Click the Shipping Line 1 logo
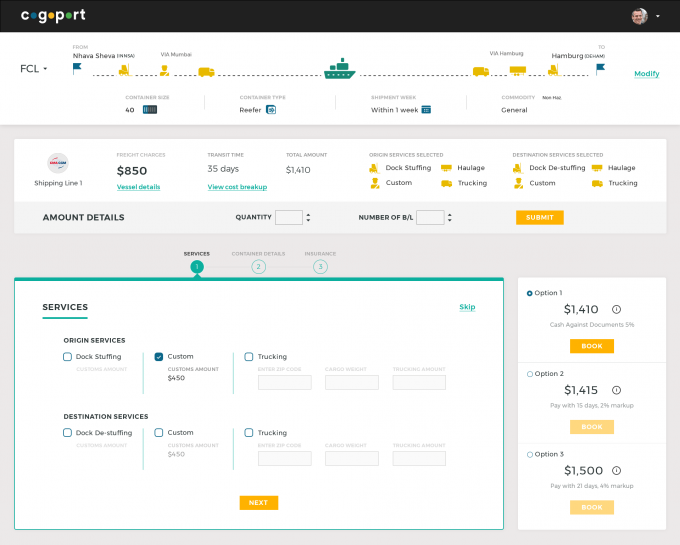The height and width of the screenshot is (545, 680). point(58,163)
